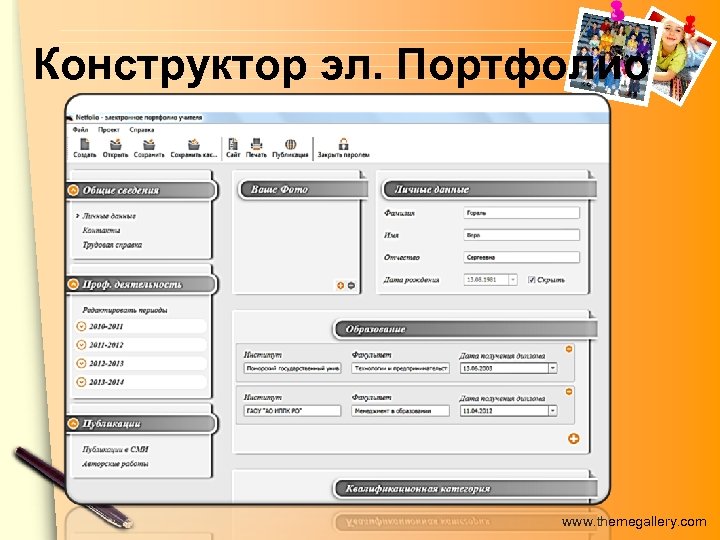Screen dimensions: 720x540
Task: Collapse the Проф. деятельность section
Action: (73, 284)
